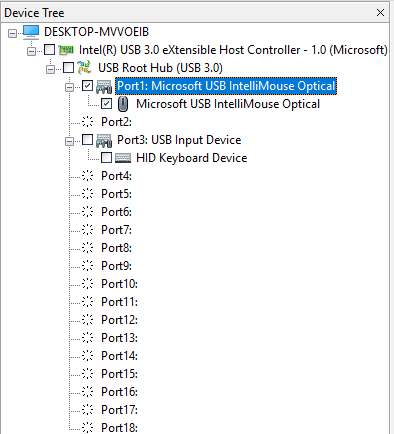Select the Port14: label
This screenshot has width=394, height=434.
(x=119, y=356)
